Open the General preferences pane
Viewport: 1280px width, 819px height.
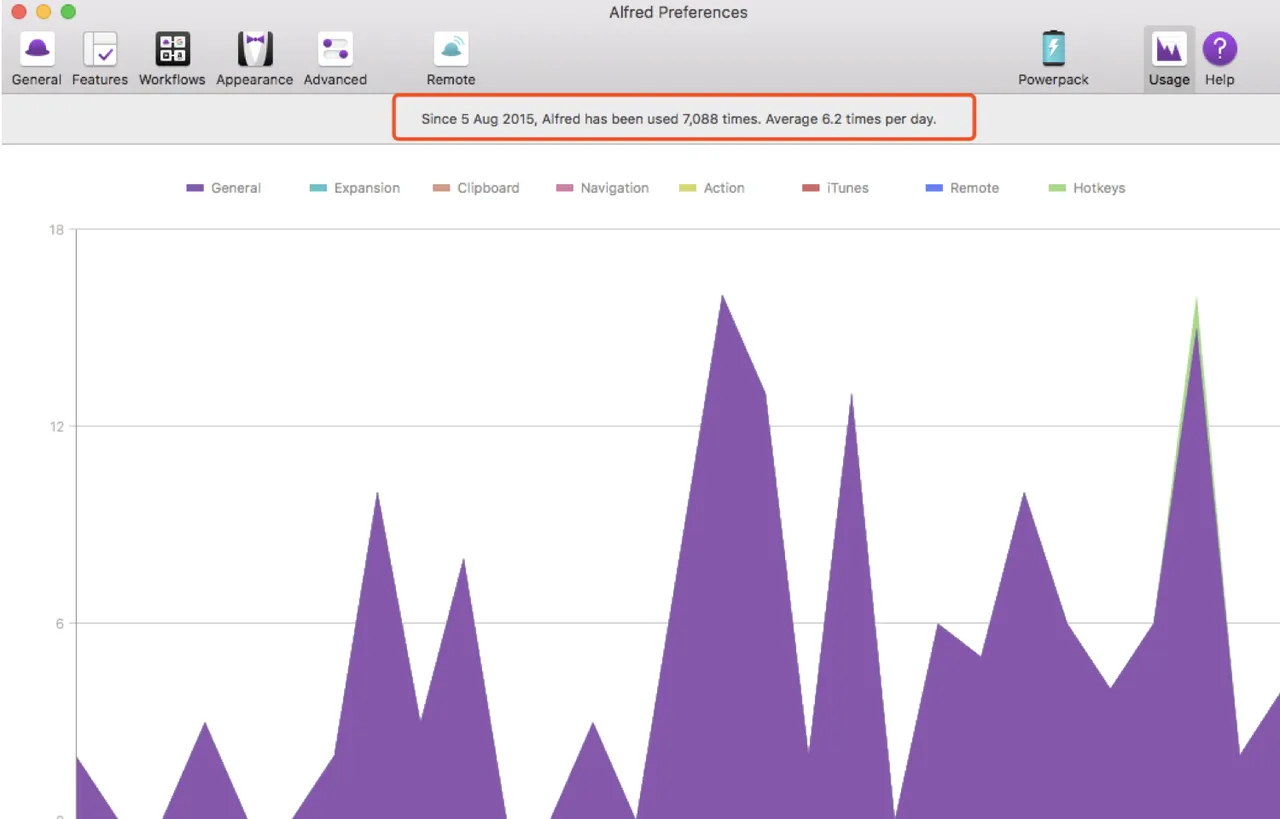click(37, 59)
